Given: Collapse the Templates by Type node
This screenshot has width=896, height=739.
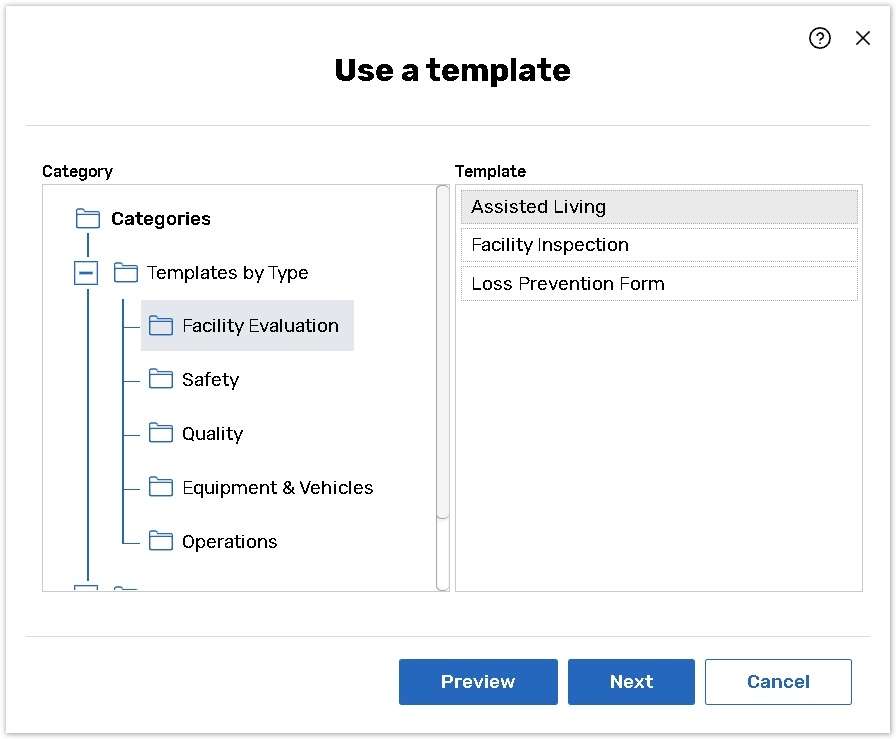Looking at the screenshot, I should click(86, 272).
